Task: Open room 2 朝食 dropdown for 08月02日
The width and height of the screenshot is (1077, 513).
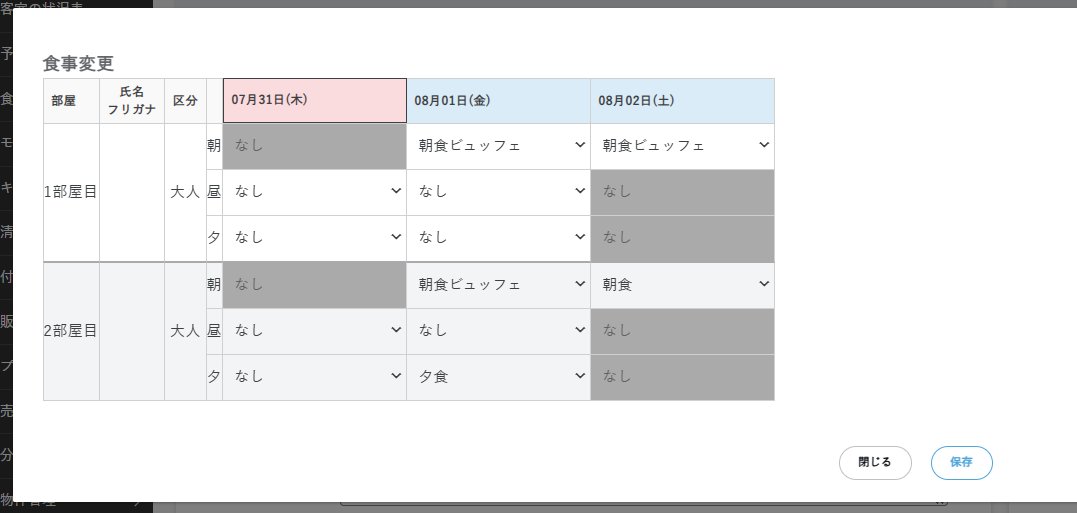Action: pos(682,285)
